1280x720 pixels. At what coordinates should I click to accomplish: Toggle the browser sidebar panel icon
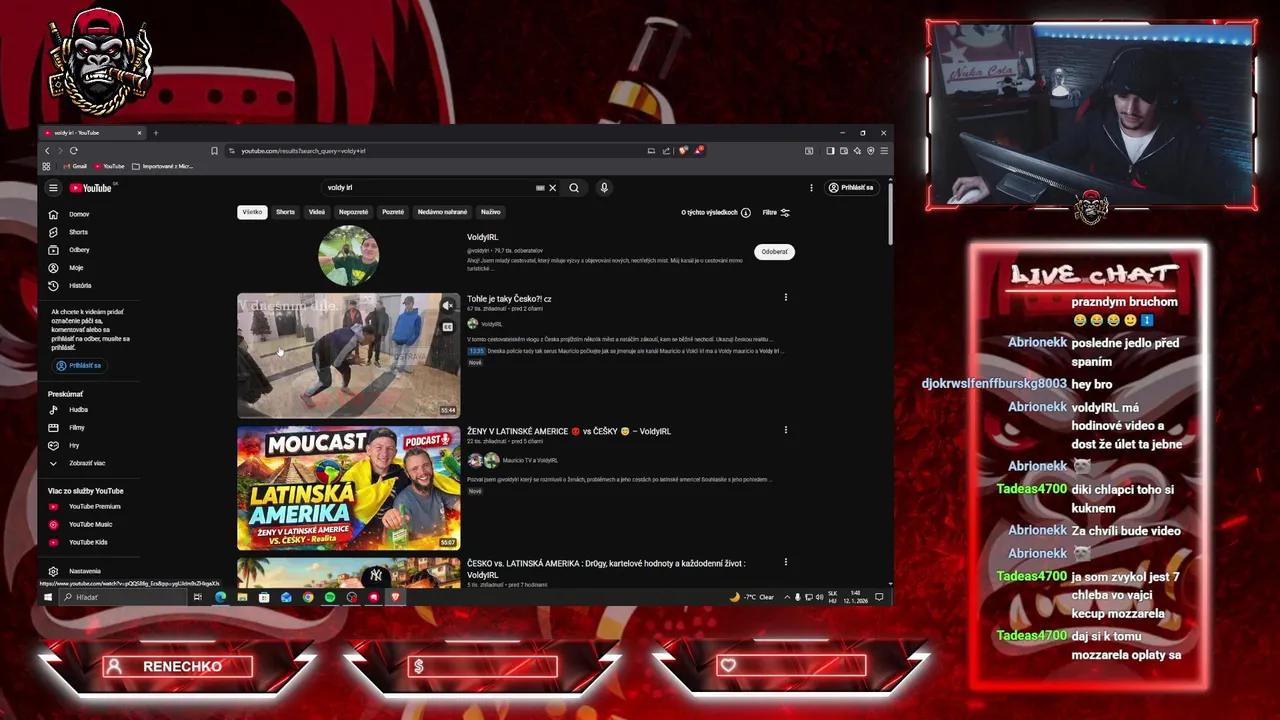pyautogui.click(x=830, y=151)
